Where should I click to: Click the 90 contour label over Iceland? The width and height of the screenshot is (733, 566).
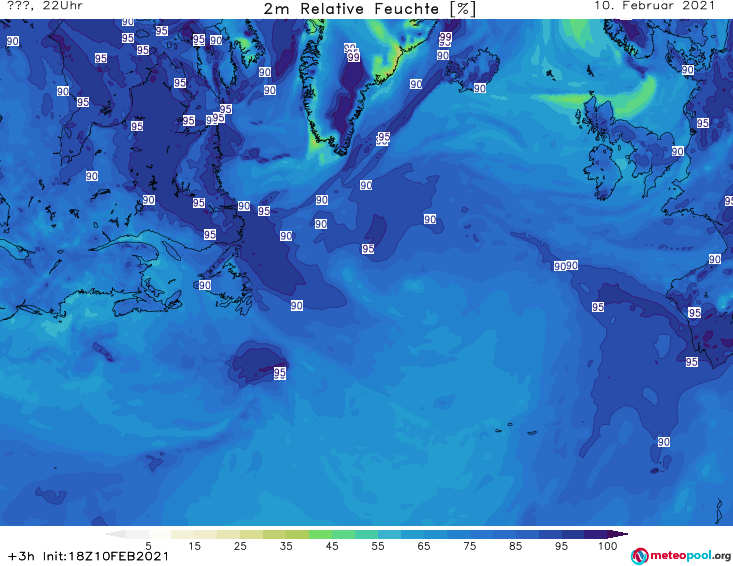coord(480,88)
